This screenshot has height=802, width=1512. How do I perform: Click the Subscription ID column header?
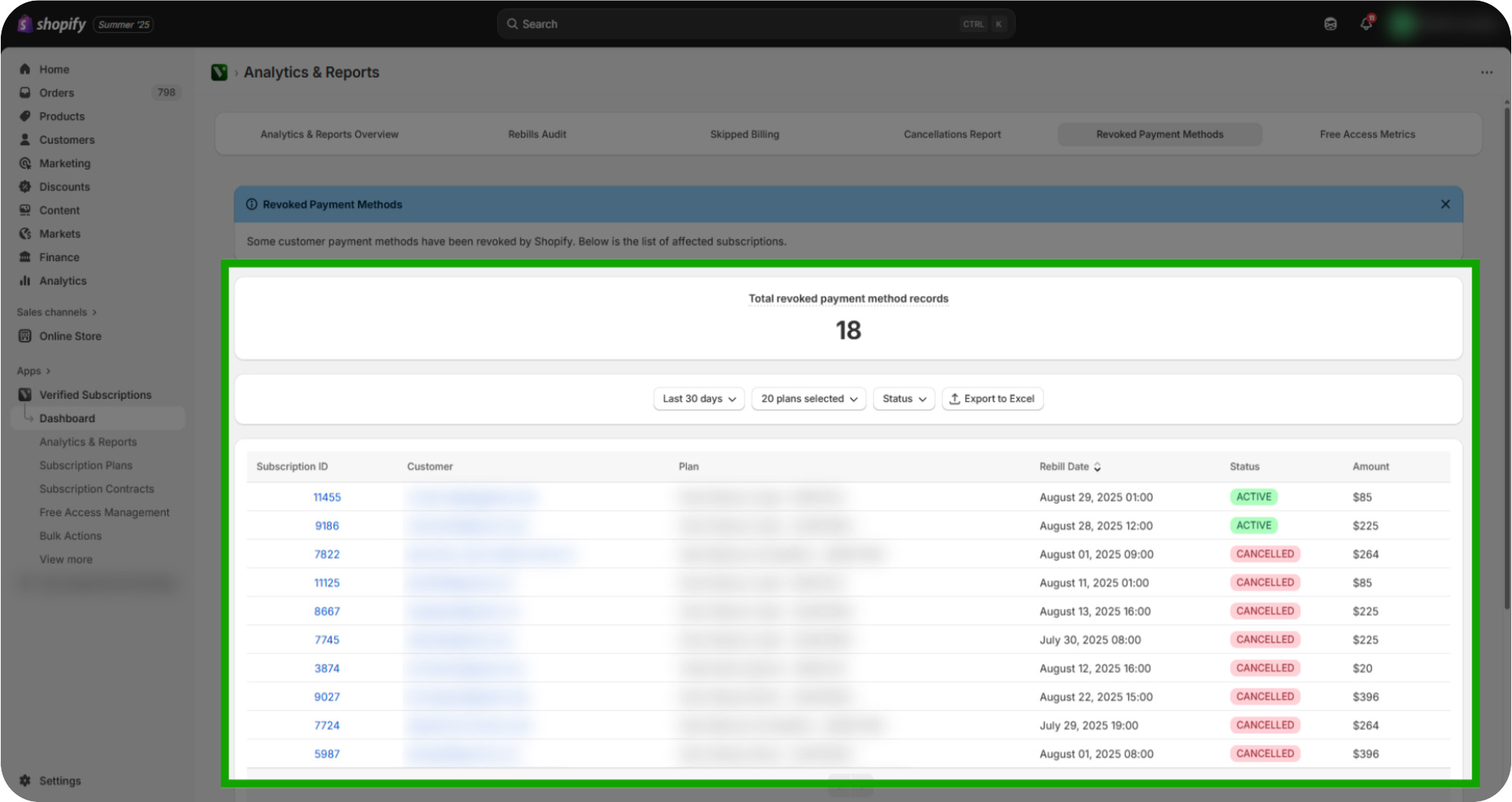click(292, 466)
